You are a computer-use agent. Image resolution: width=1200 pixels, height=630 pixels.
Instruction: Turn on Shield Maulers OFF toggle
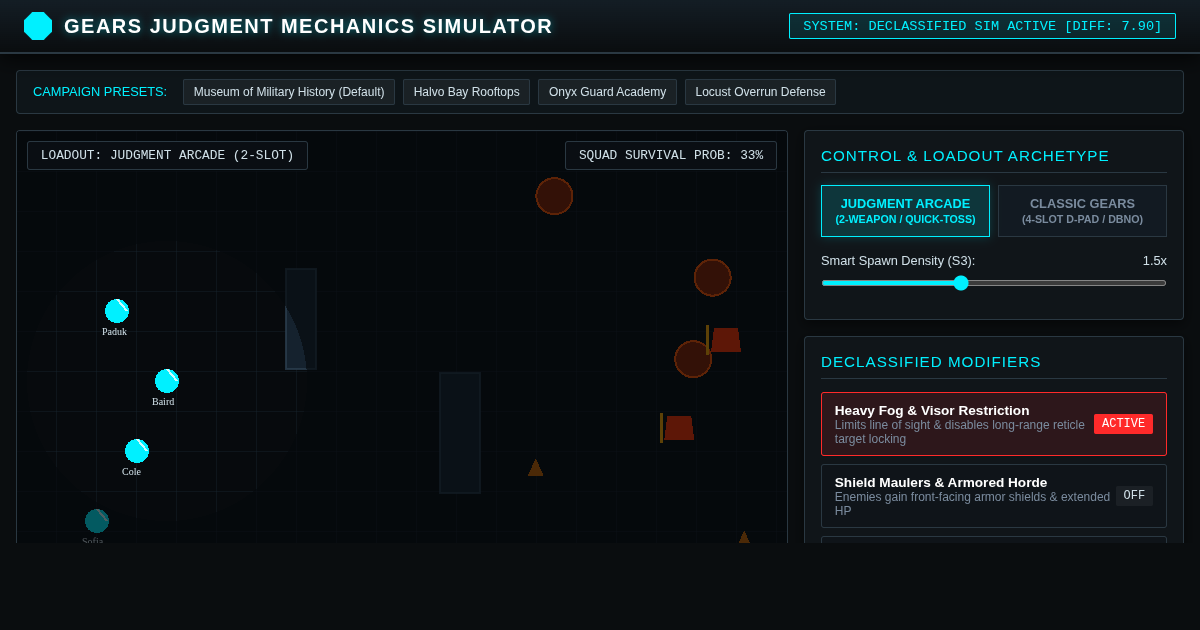coord(1134,496)
